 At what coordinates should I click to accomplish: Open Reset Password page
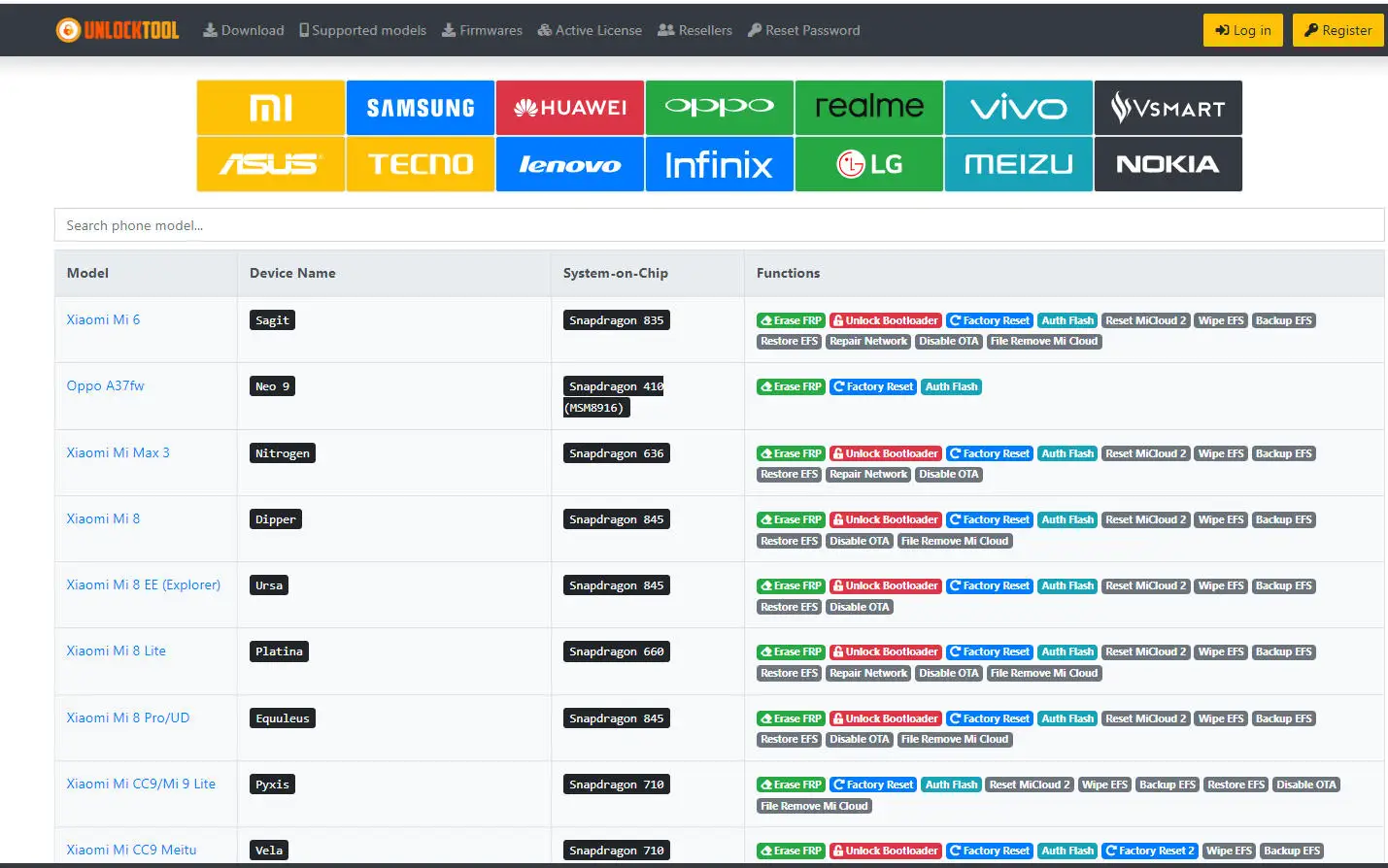803,30
